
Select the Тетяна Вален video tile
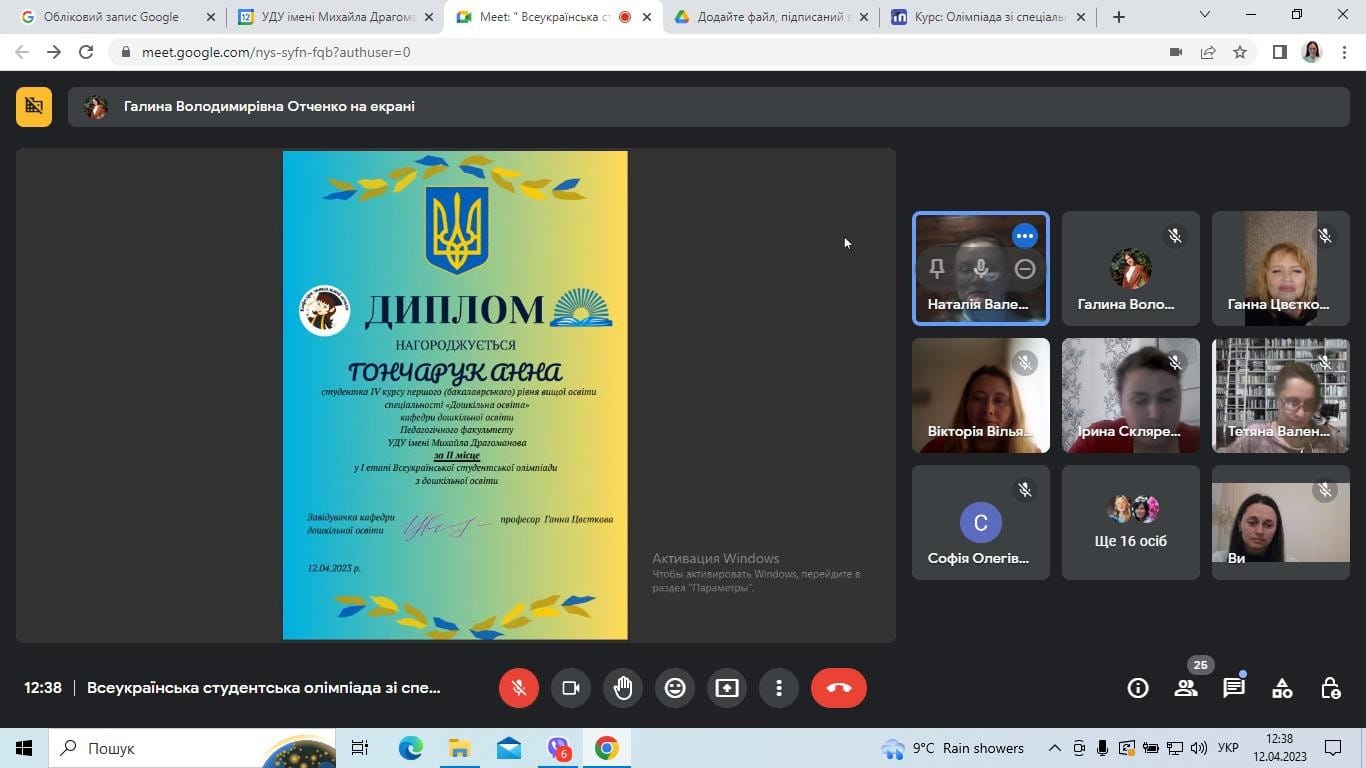(1281, 396)
